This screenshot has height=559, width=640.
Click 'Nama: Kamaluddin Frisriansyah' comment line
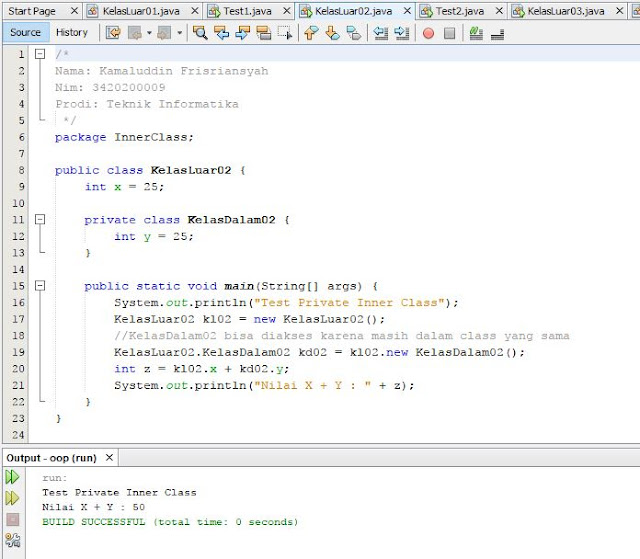click(x=162, y=71)
